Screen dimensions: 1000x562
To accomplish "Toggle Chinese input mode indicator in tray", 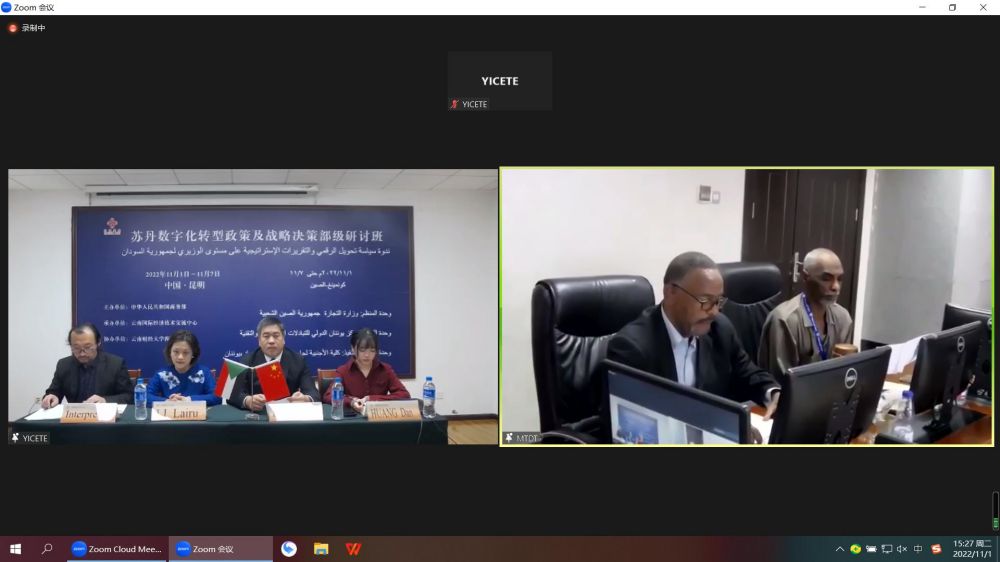I will point(918,549).
